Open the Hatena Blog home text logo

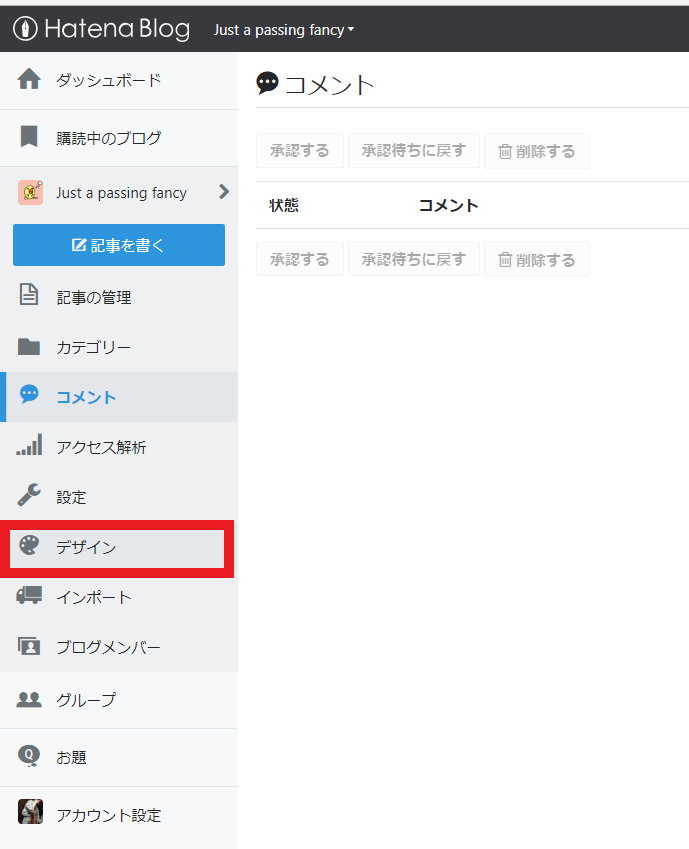click(117, 29)
